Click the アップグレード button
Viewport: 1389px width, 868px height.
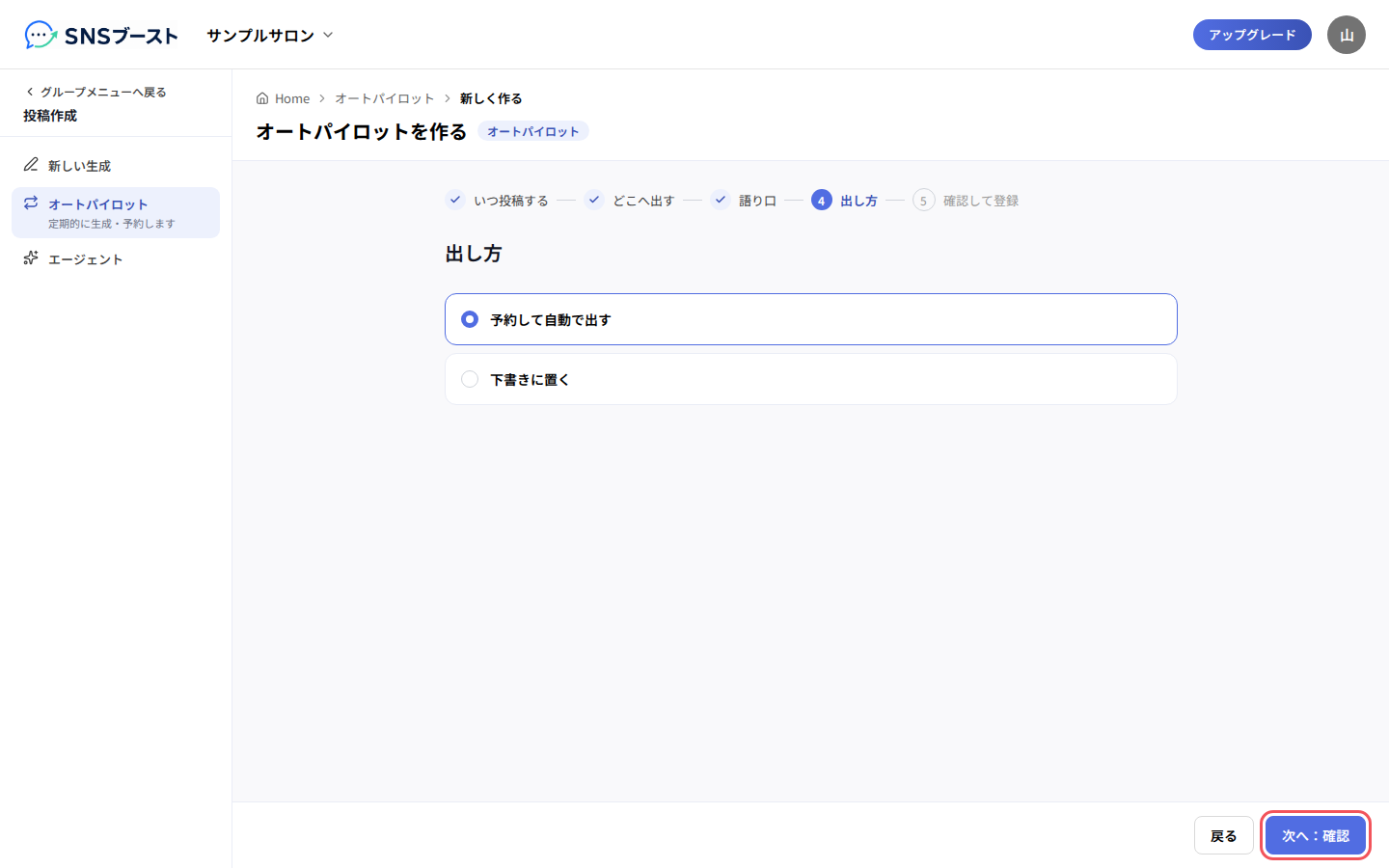pyautogui.click(x=1252, y=35)
